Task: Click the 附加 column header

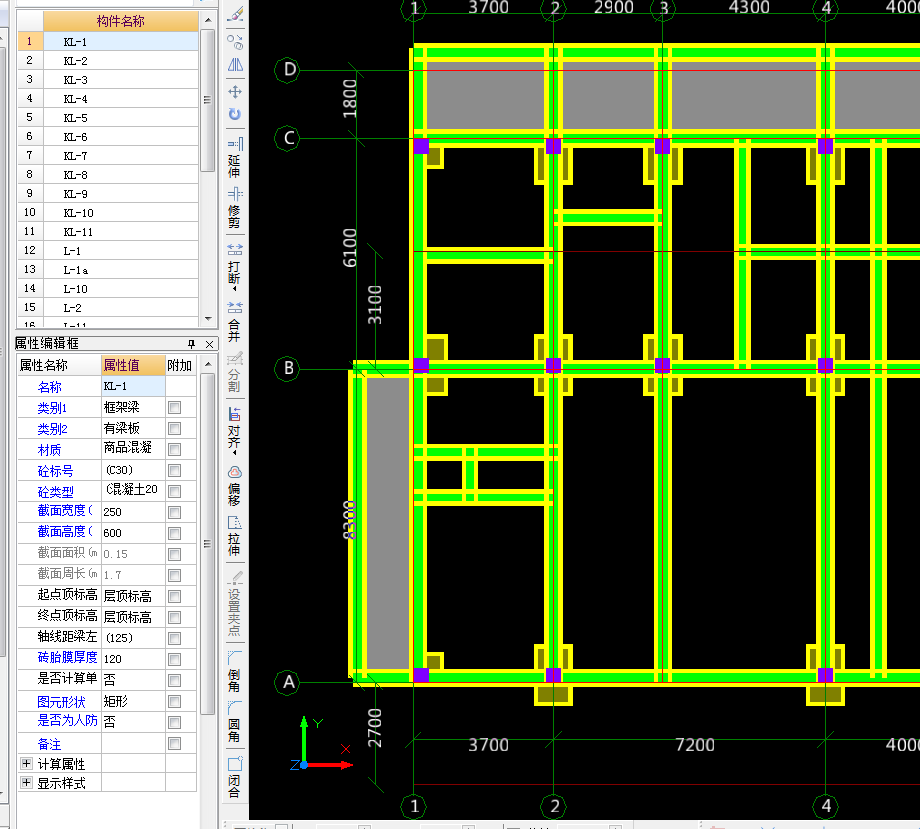Action: [x=181, y=366]
